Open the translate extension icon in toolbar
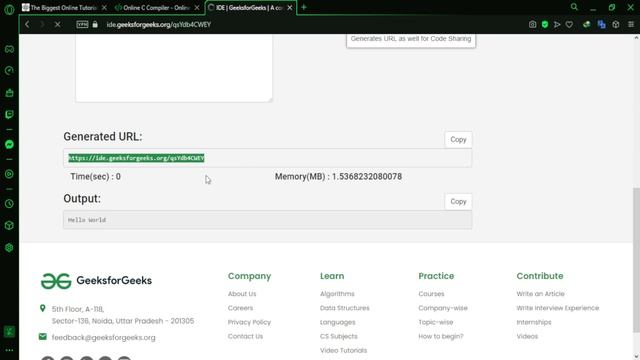This screenshot has height=360, width=640. (x=601, y=24)
